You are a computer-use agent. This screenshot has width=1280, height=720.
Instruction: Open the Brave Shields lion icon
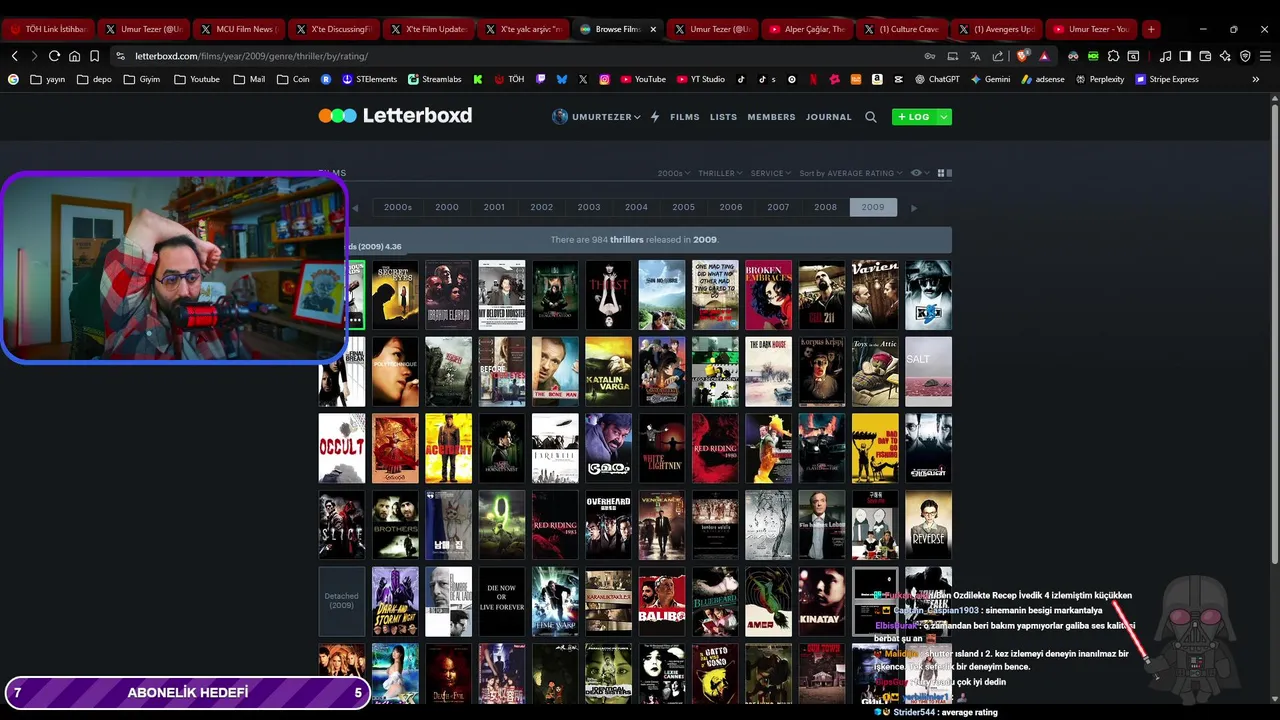(1022, 56)
